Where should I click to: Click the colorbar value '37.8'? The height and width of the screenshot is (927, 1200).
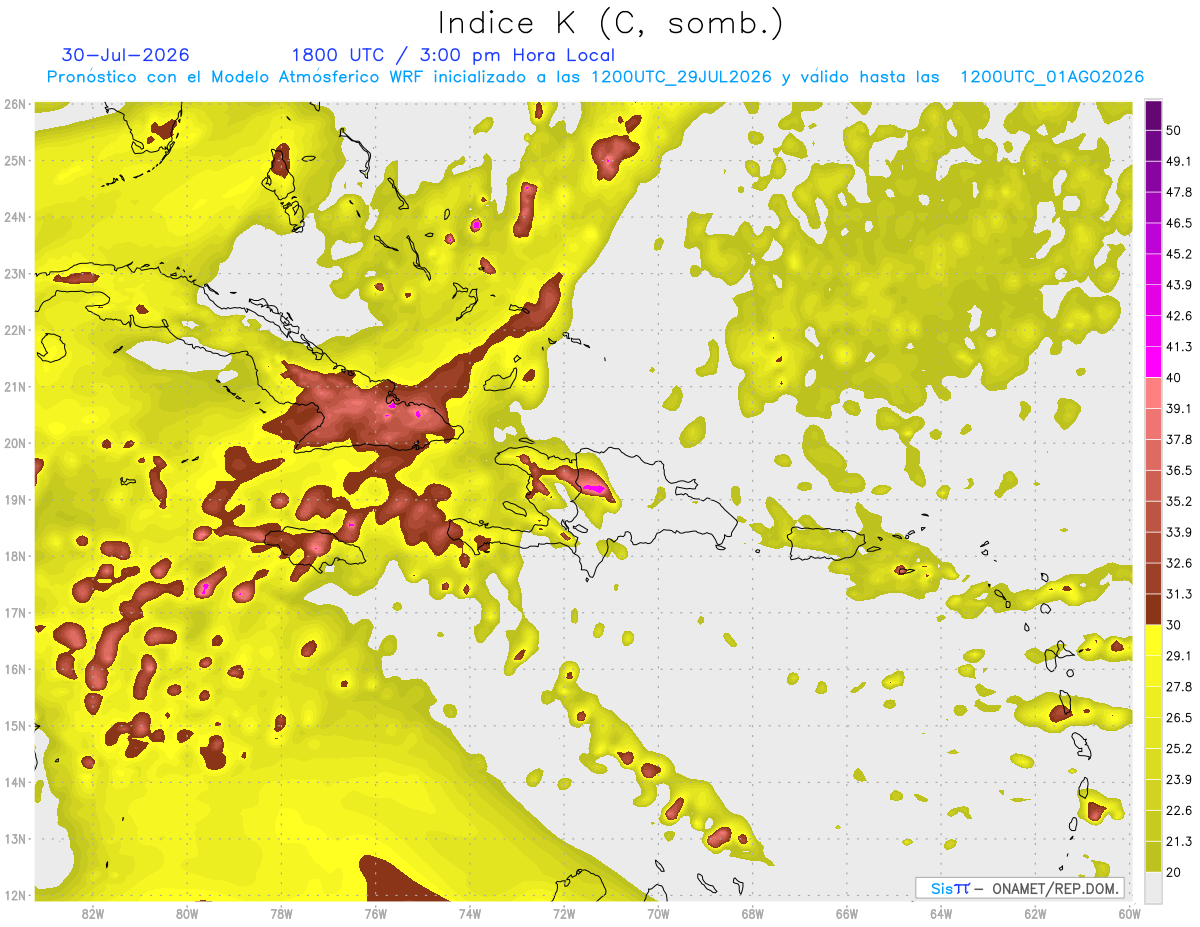(1178, 439)
